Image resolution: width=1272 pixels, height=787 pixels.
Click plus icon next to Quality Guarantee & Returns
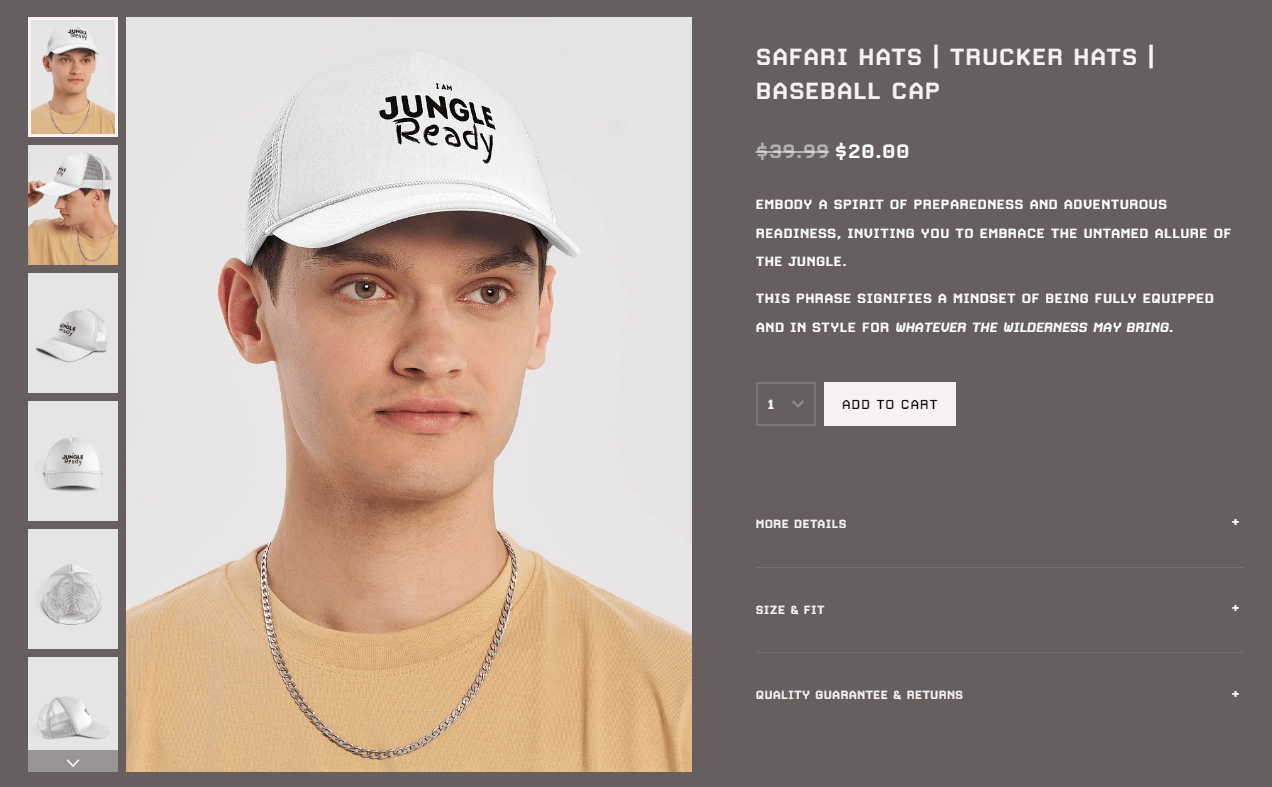[1235, 694]
